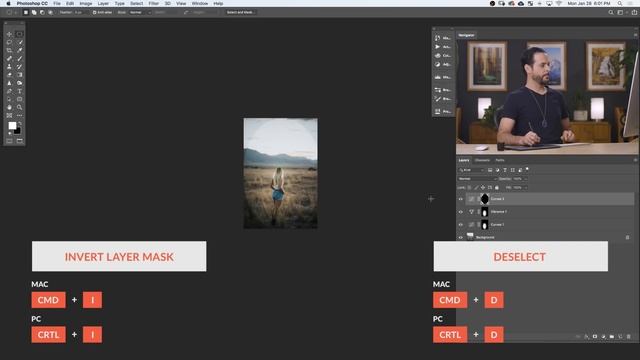Choose Add to selection in options bar
Screen dimensions: 640x360
click(x=34, y=13)
